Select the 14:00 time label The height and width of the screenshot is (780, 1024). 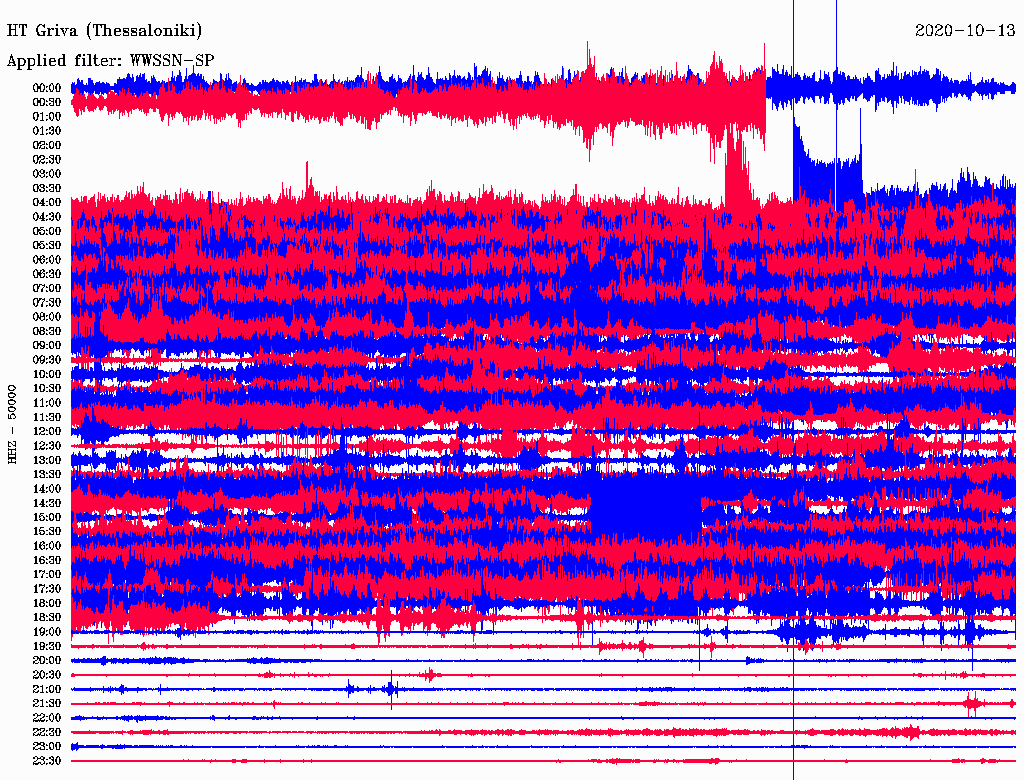click(47, 489)
